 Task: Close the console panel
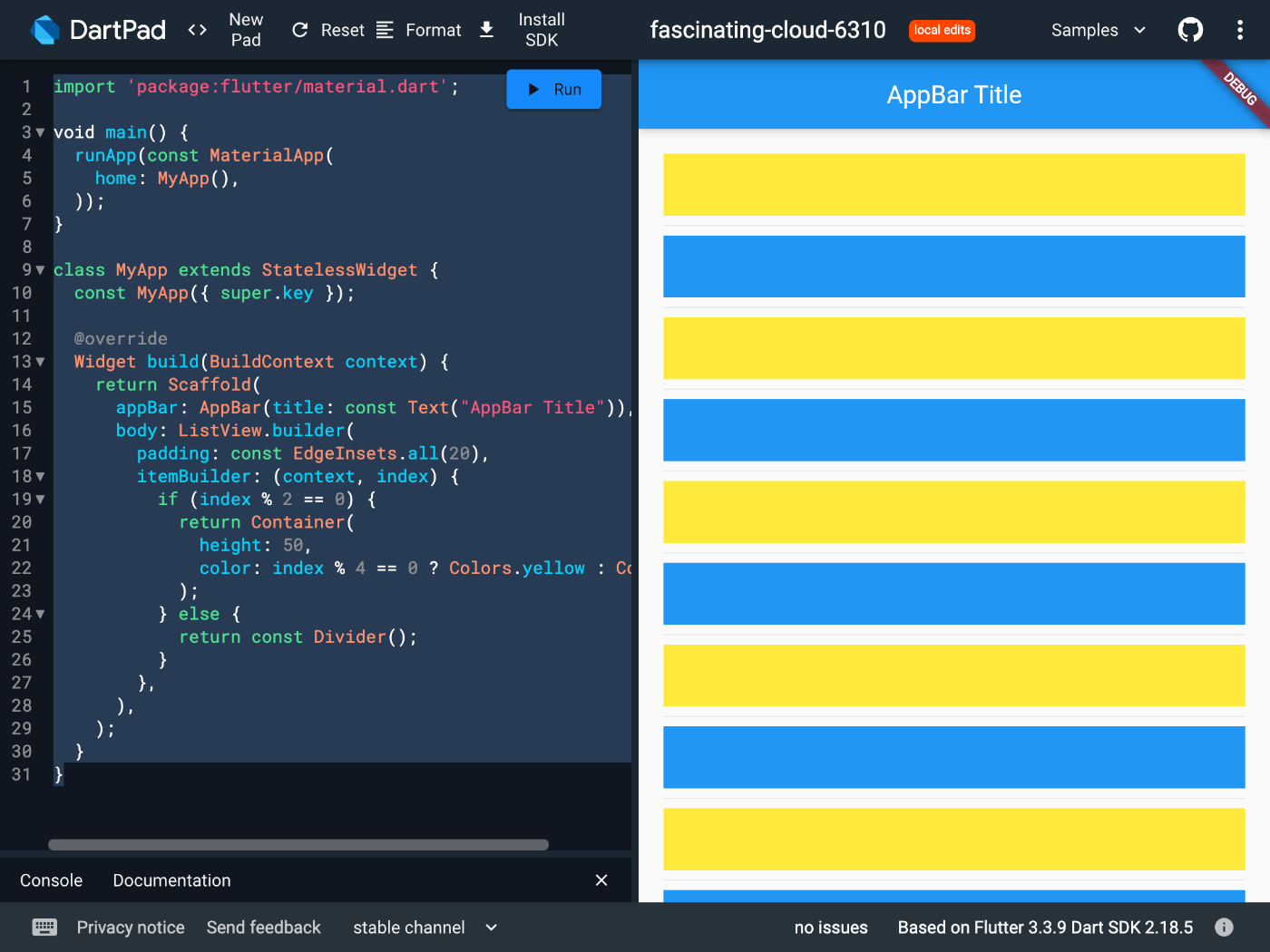click(x=601, y=880)
